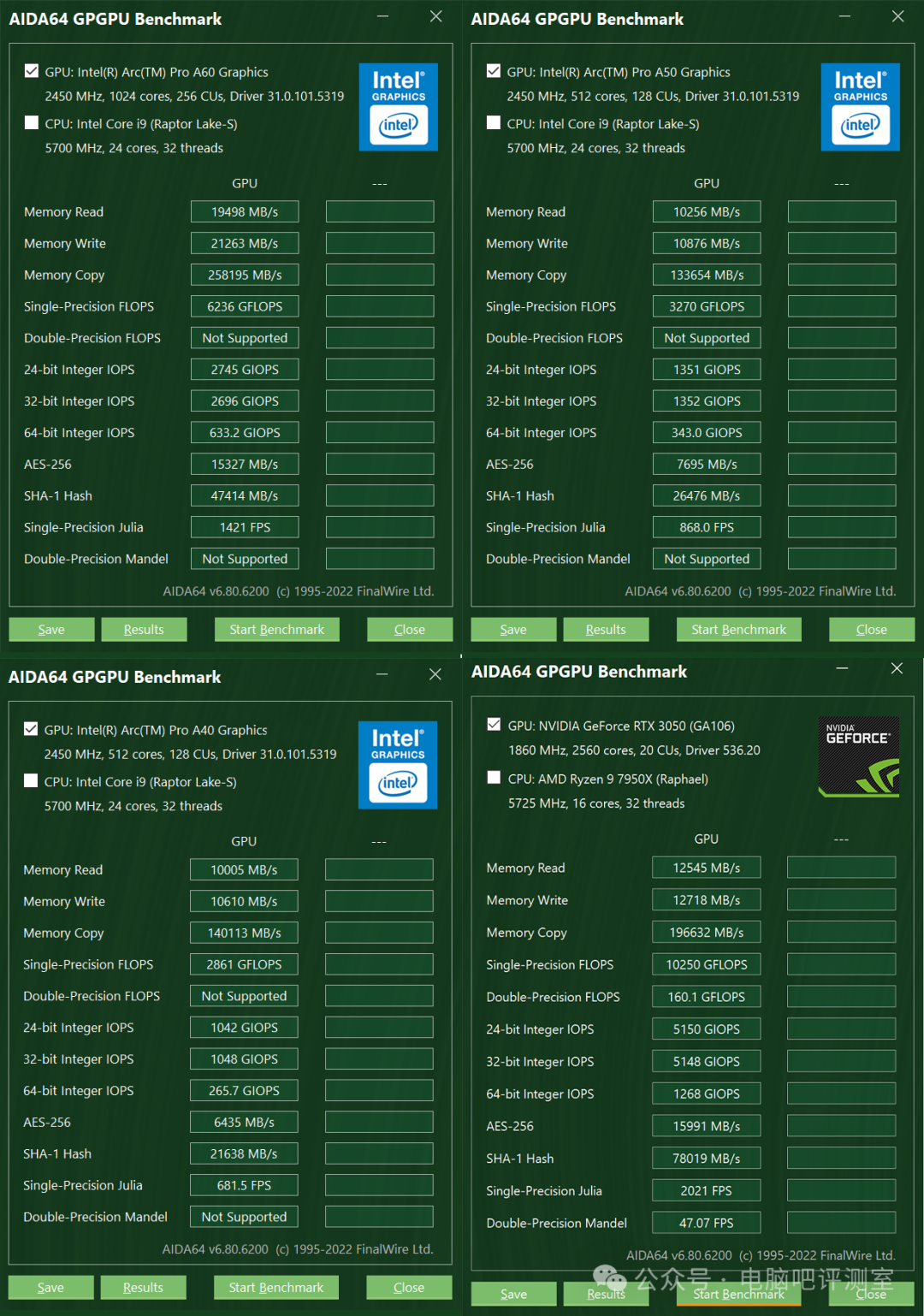The image size is (924, 1316).
Task: Close the RTX 3050 window with the X
Action: (x=897, y=668)
